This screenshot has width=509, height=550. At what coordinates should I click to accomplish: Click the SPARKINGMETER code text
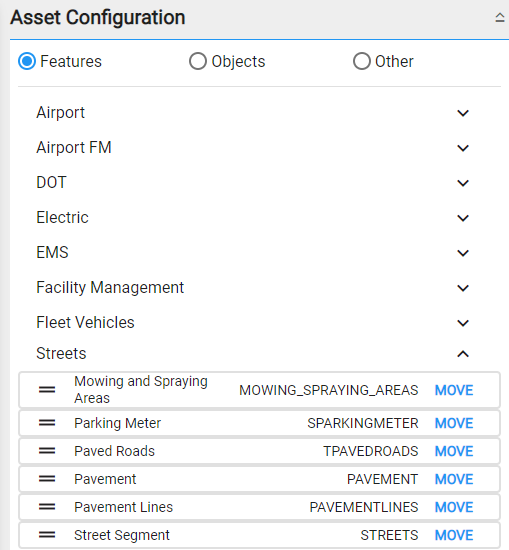click(x=363, y=423)
